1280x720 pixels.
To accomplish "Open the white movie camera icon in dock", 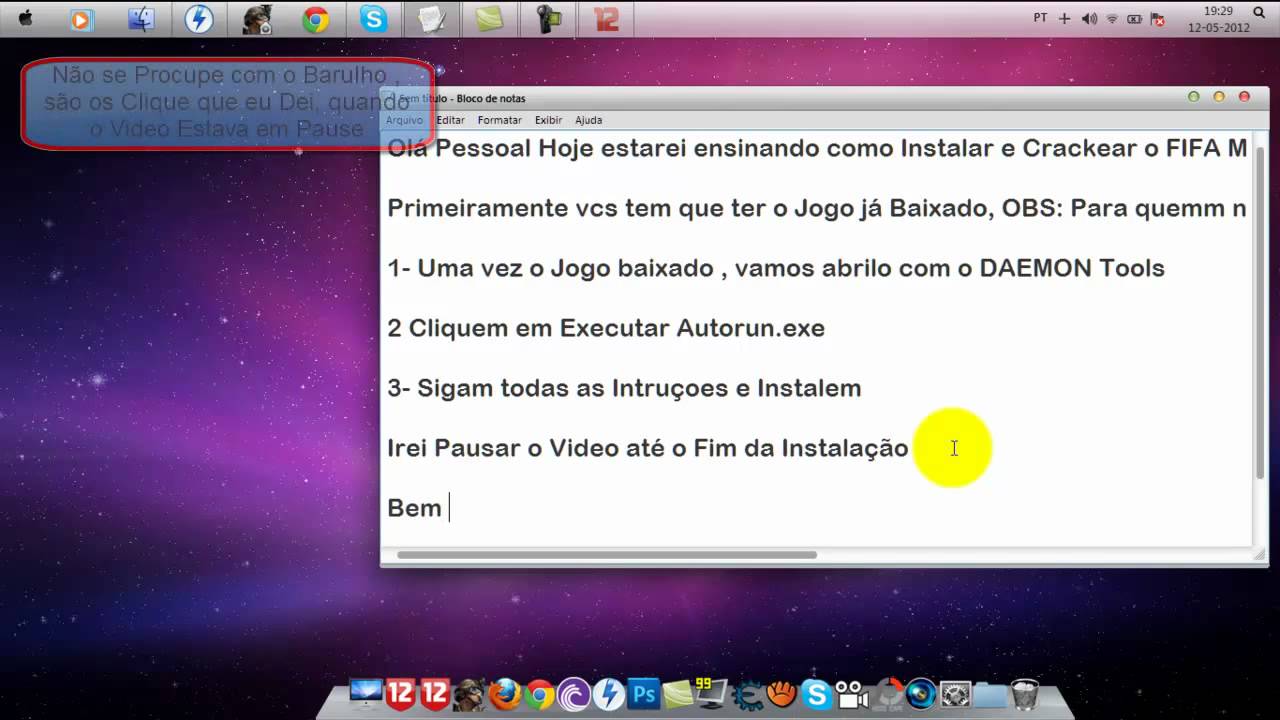I will click(851, 694).
